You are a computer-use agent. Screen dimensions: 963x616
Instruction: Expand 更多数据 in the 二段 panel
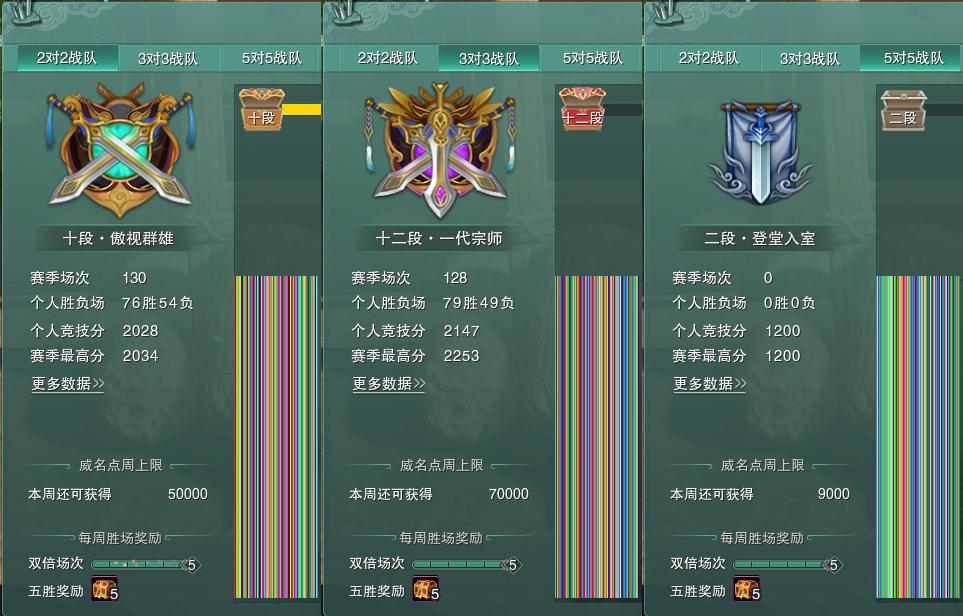point(710,384)
